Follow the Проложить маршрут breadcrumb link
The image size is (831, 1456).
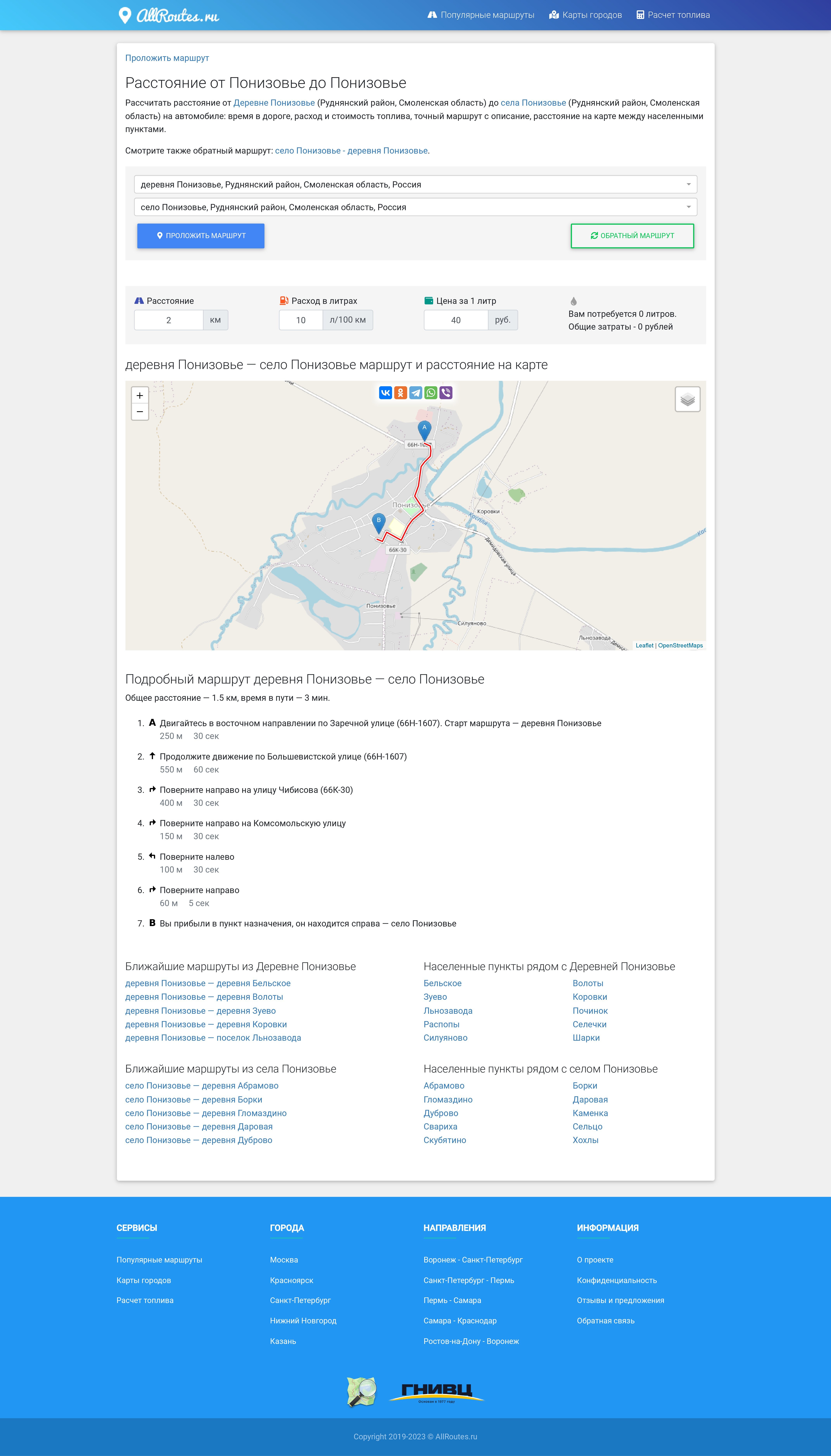pos(167,58)
